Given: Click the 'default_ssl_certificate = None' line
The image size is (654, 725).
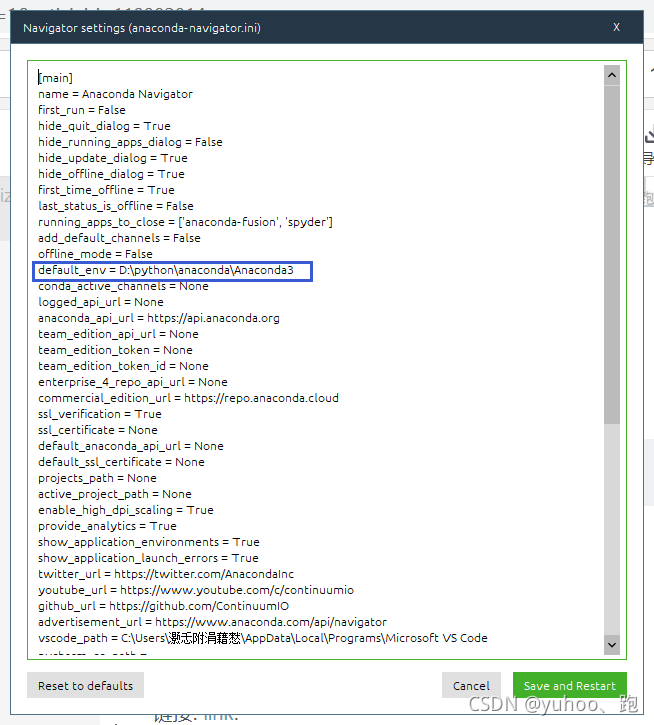Looking at the screenshot, I should [x=121, y=462].
